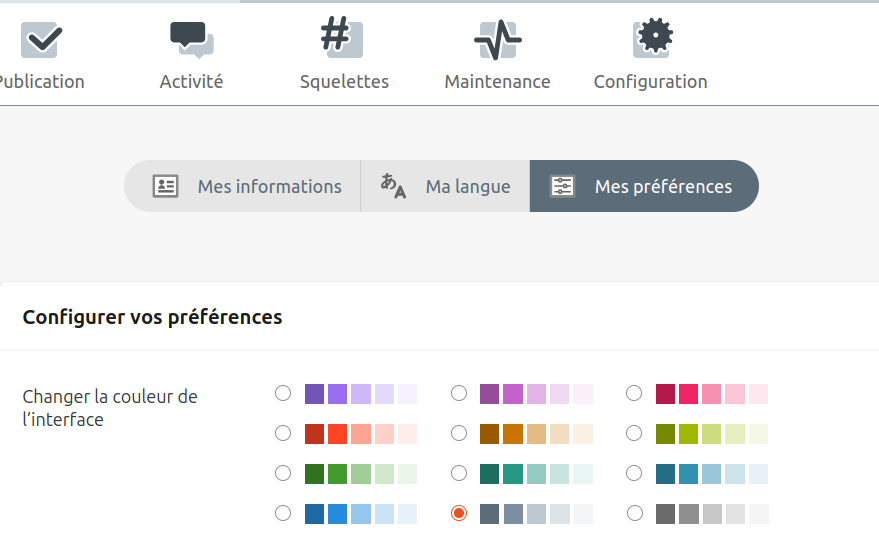Select the green color theme radio button
Viewport: 879px width, 544px height.
coord(283,473)
